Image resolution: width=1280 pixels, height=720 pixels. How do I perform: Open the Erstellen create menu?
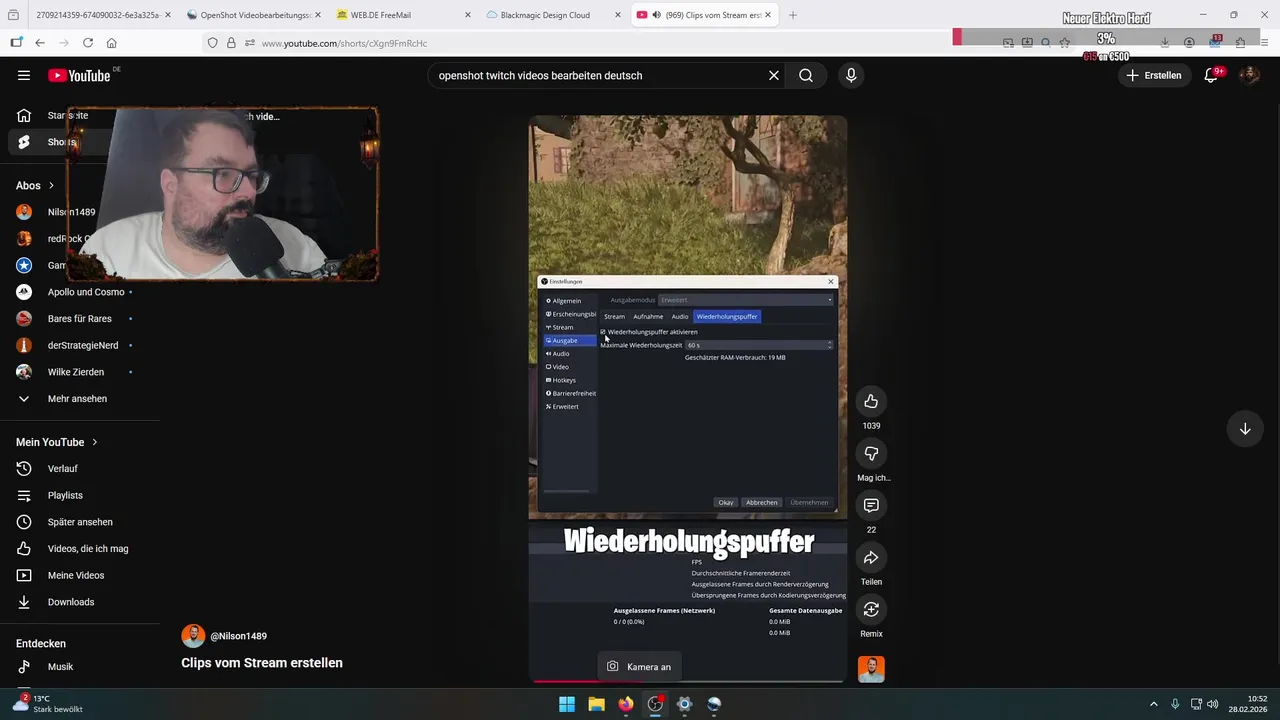[x=1155, y=75]
